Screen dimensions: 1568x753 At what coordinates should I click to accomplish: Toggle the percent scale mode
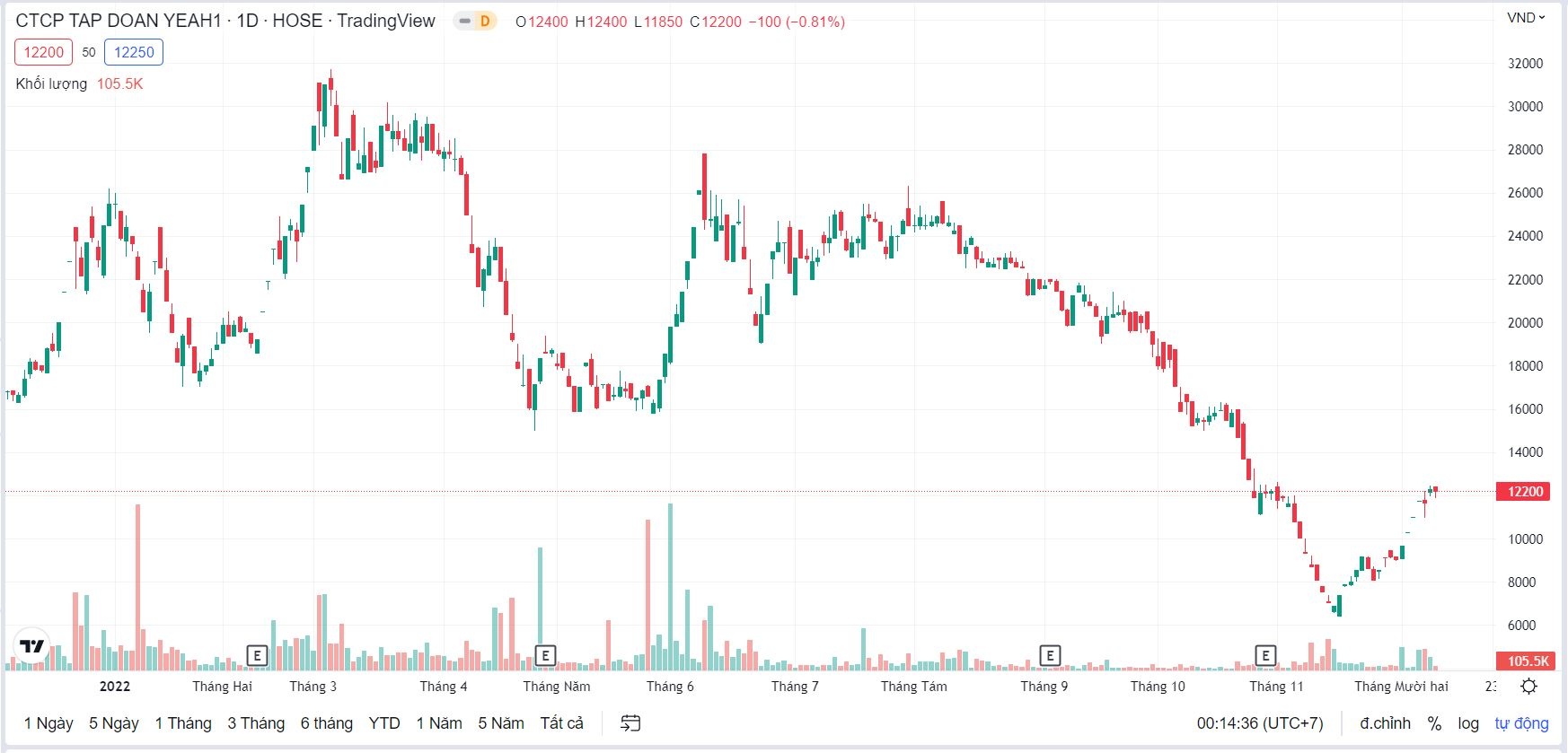pyautogui.click(x=1434, y=723)
